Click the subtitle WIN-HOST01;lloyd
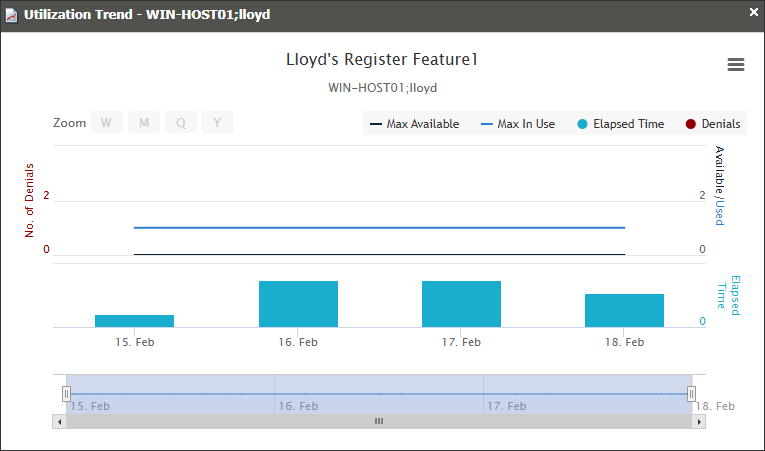The image size is (765, 451). click(382, 88)
